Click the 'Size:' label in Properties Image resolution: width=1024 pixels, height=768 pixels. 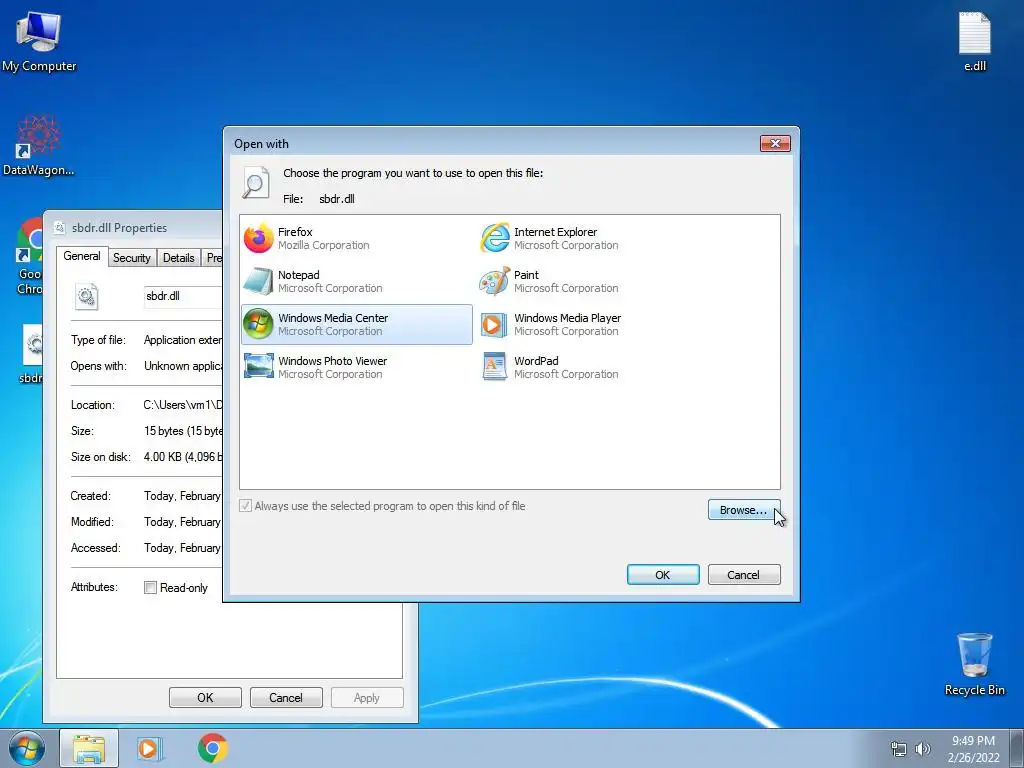(x=82, y=431)
